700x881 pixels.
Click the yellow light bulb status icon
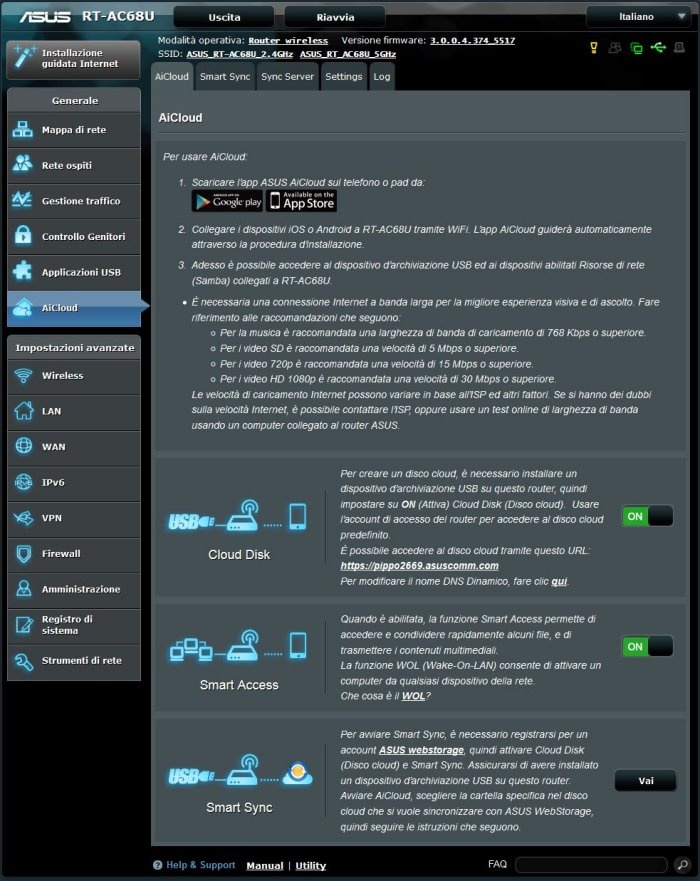tap(594, 48)
